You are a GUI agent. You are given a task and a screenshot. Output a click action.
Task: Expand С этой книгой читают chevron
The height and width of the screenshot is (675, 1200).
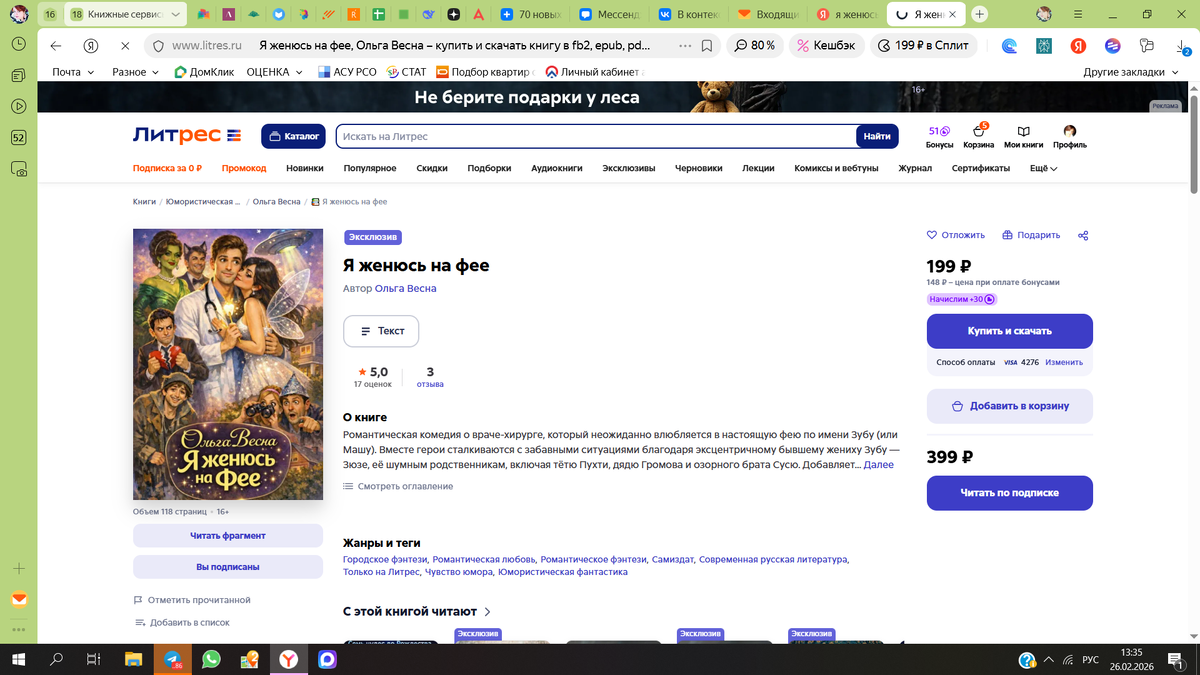(x=488, y=611)
